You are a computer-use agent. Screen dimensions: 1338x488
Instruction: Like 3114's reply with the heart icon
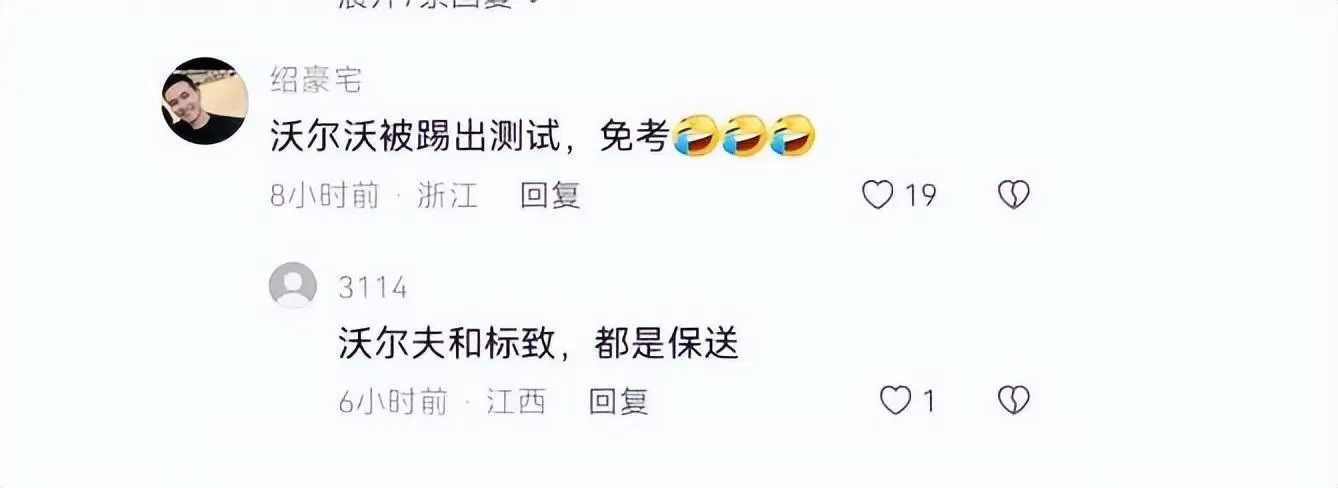(895, 401)
